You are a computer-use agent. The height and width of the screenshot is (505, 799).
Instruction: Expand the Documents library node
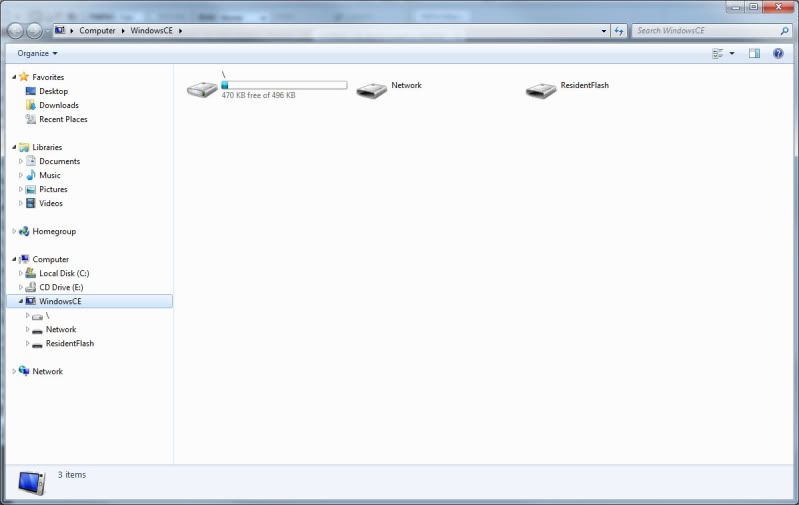pyautogui.click(x=21, y=161)
